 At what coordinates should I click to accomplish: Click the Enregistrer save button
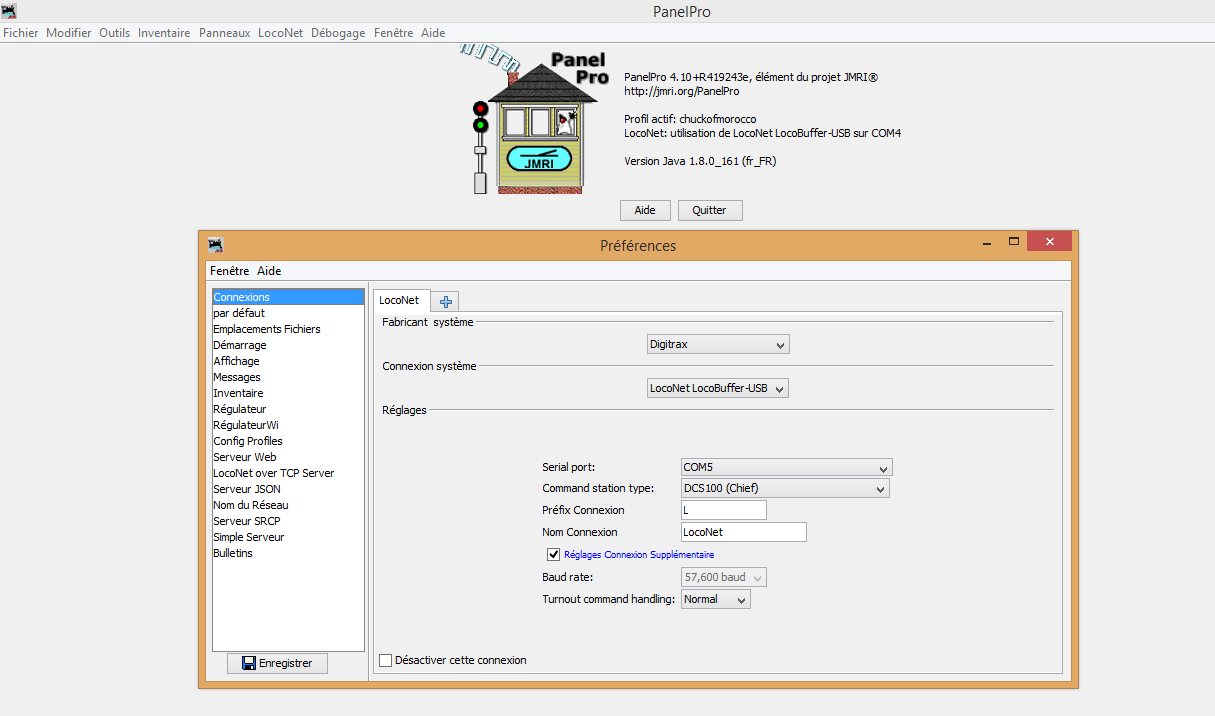277,663
